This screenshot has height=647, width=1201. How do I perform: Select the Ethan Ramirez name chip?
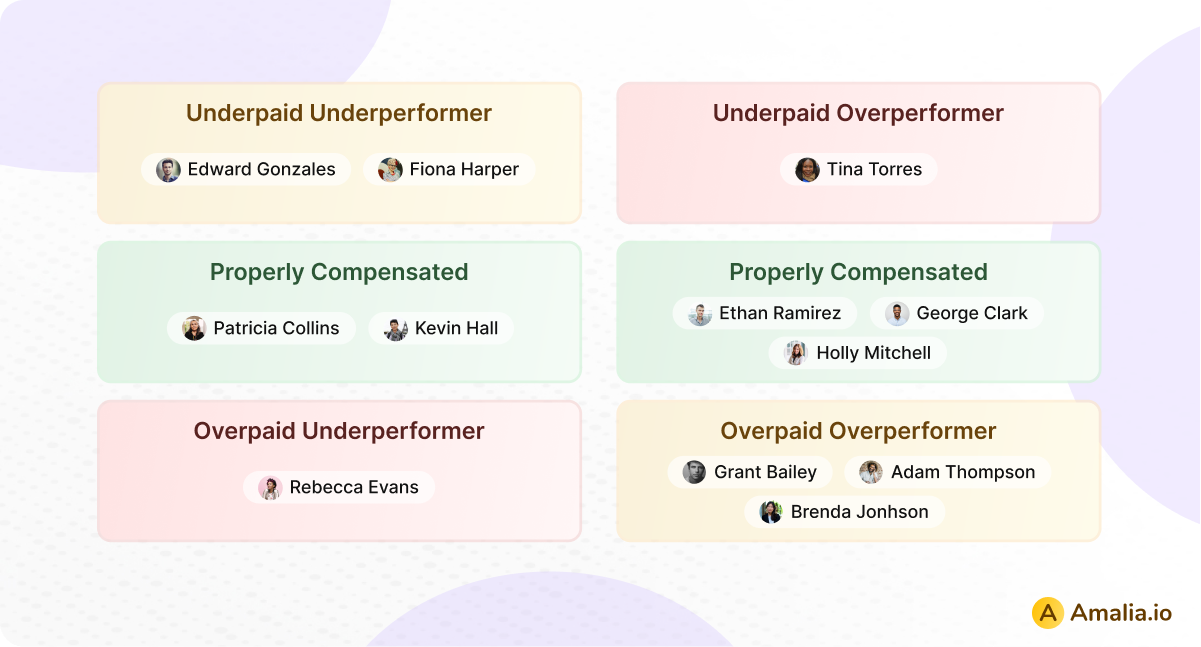pos(765,313)
